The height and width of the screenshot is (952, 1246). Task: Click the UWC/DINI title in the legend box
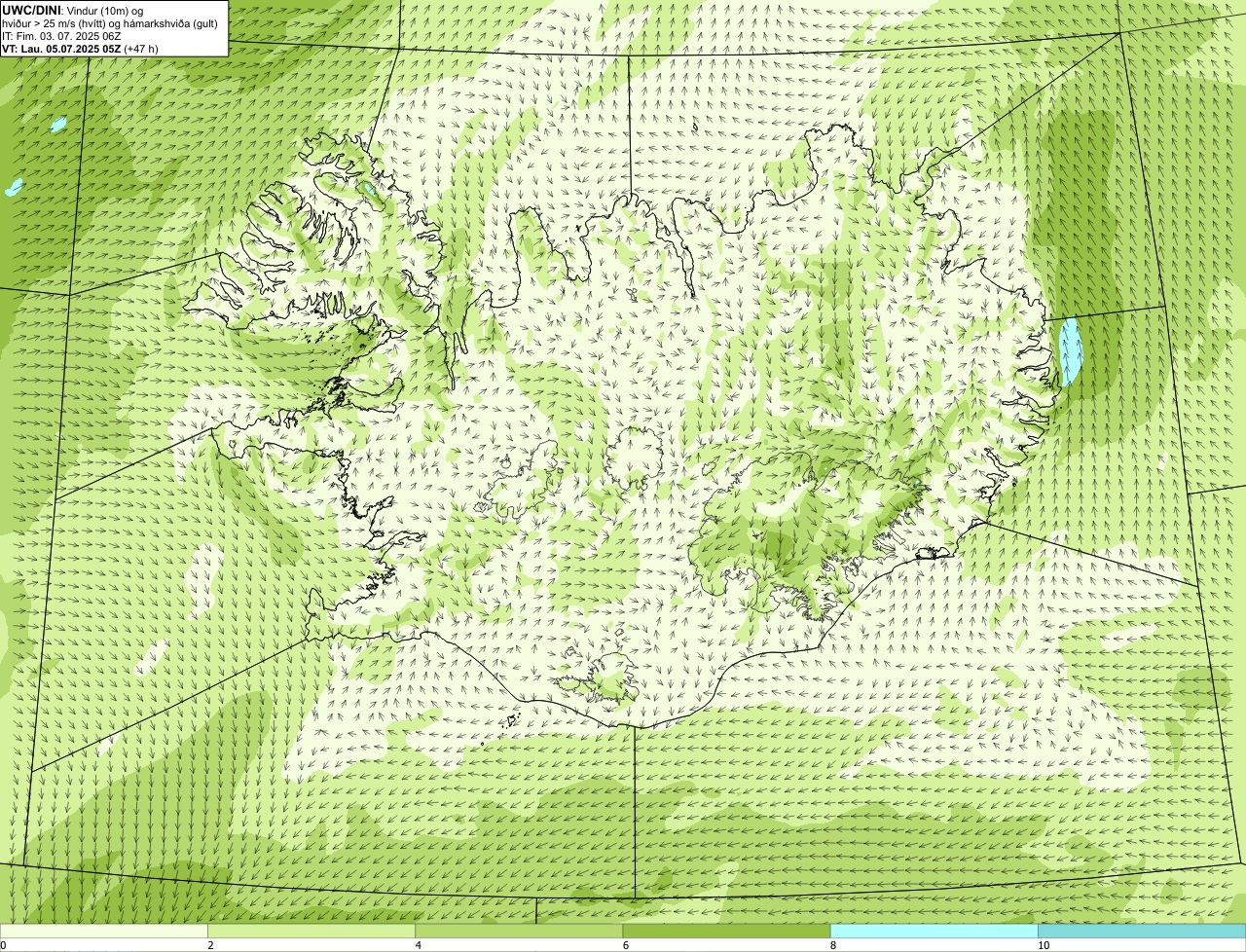(31, 10)
